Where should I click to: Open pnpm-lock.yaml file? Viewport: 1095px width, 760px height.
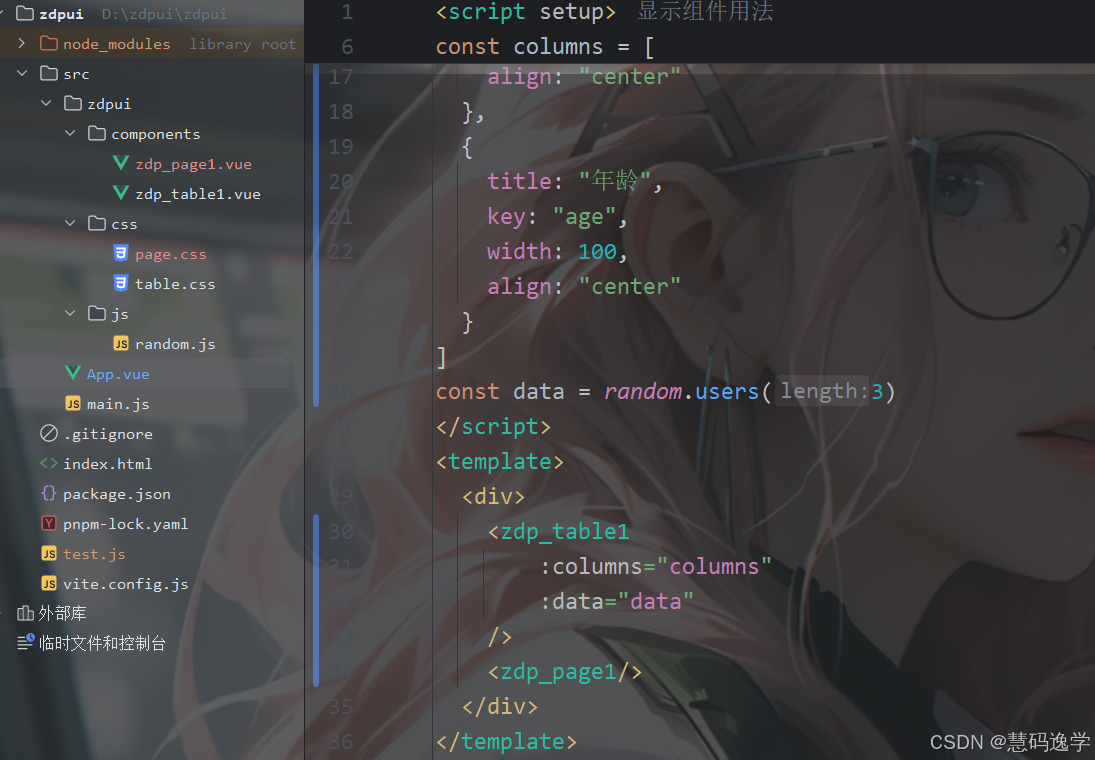126,524
